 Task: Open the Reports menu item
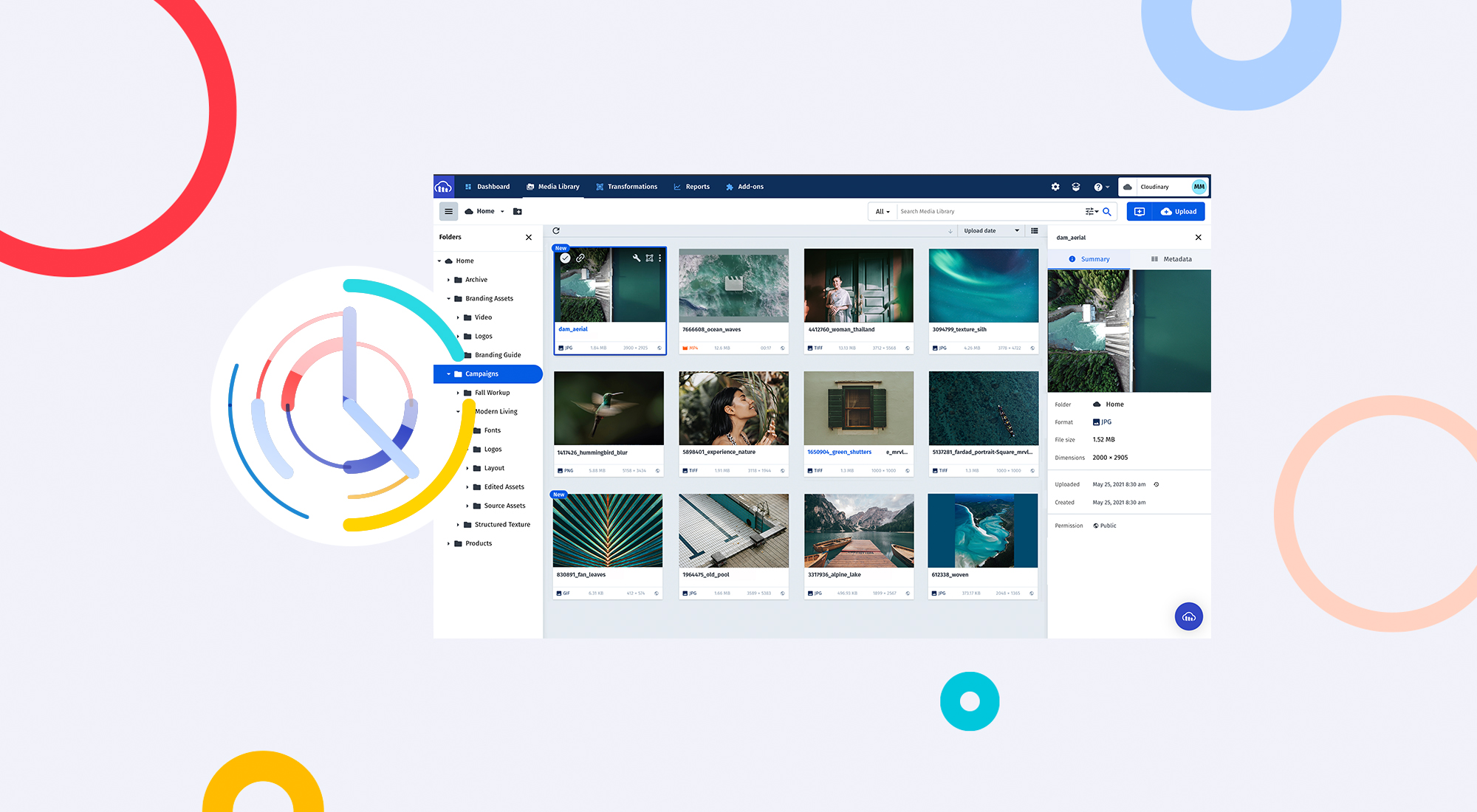[x=697, y=187]
